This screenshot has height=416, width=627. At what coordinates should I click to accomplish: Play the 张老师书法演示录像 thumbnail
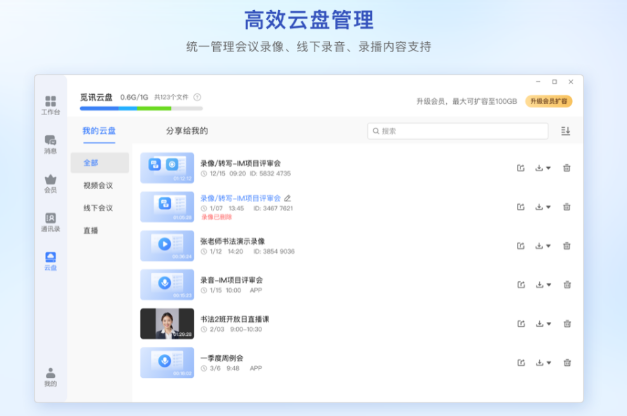click(167, 246)
